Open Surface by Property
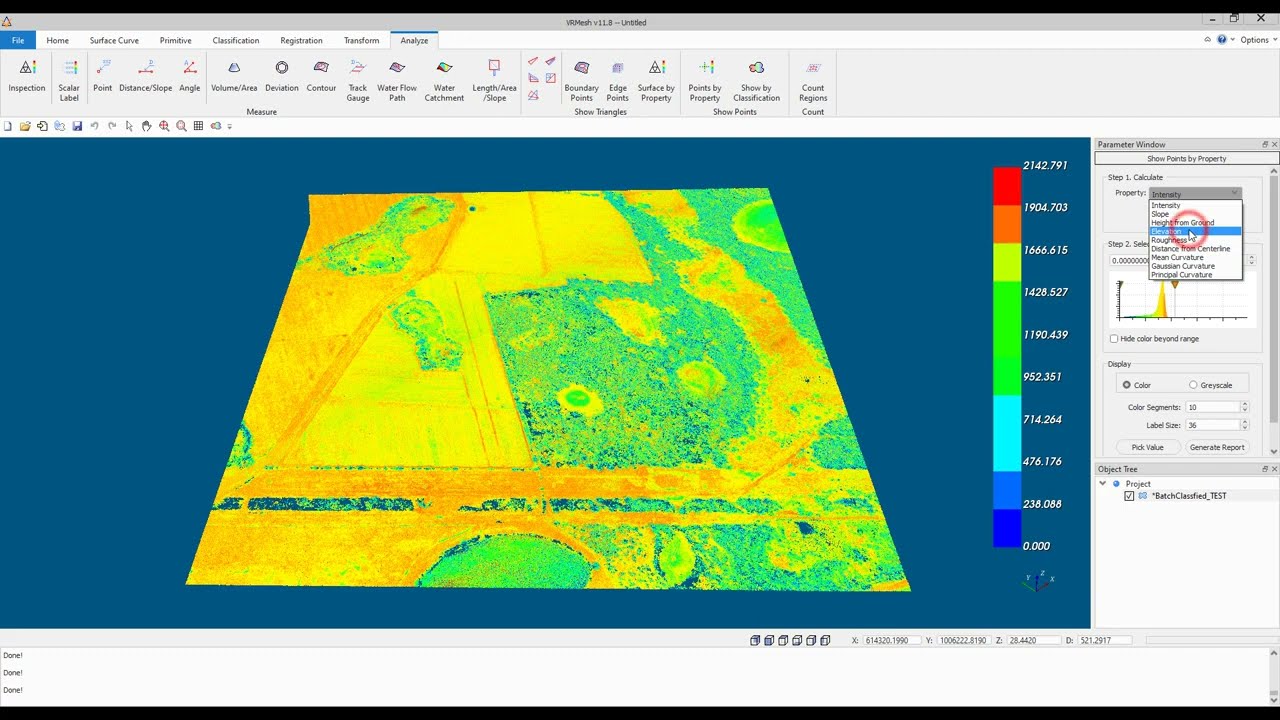Image resolution: width=1280 pixels, height=720 pixels. tap(656, 80)
